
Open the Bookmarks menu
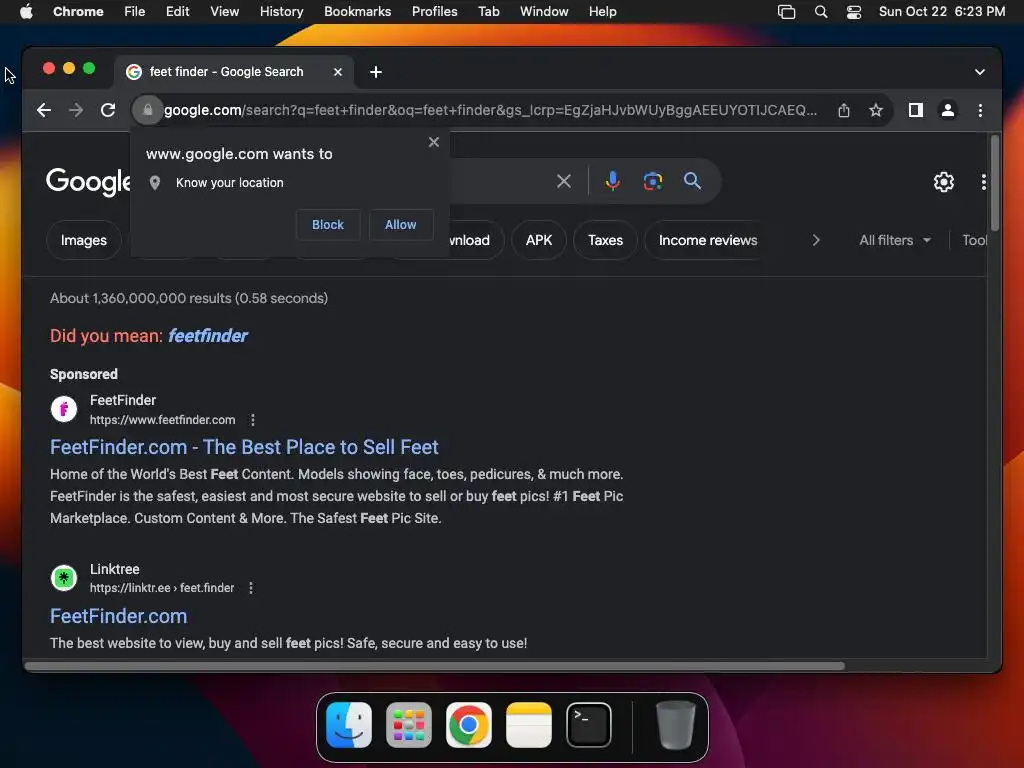[357, 12]
